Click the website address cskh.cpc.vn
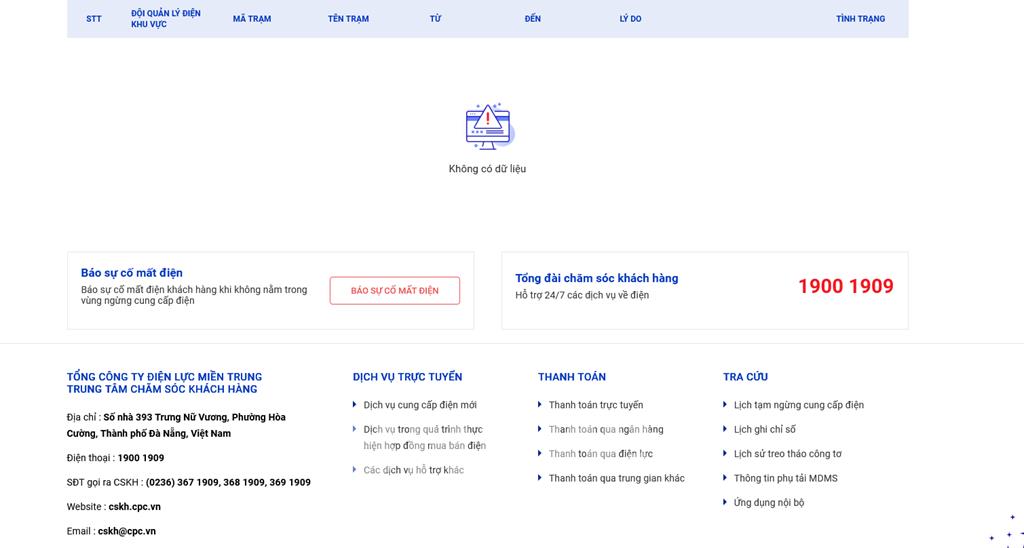 pos(134,507)
